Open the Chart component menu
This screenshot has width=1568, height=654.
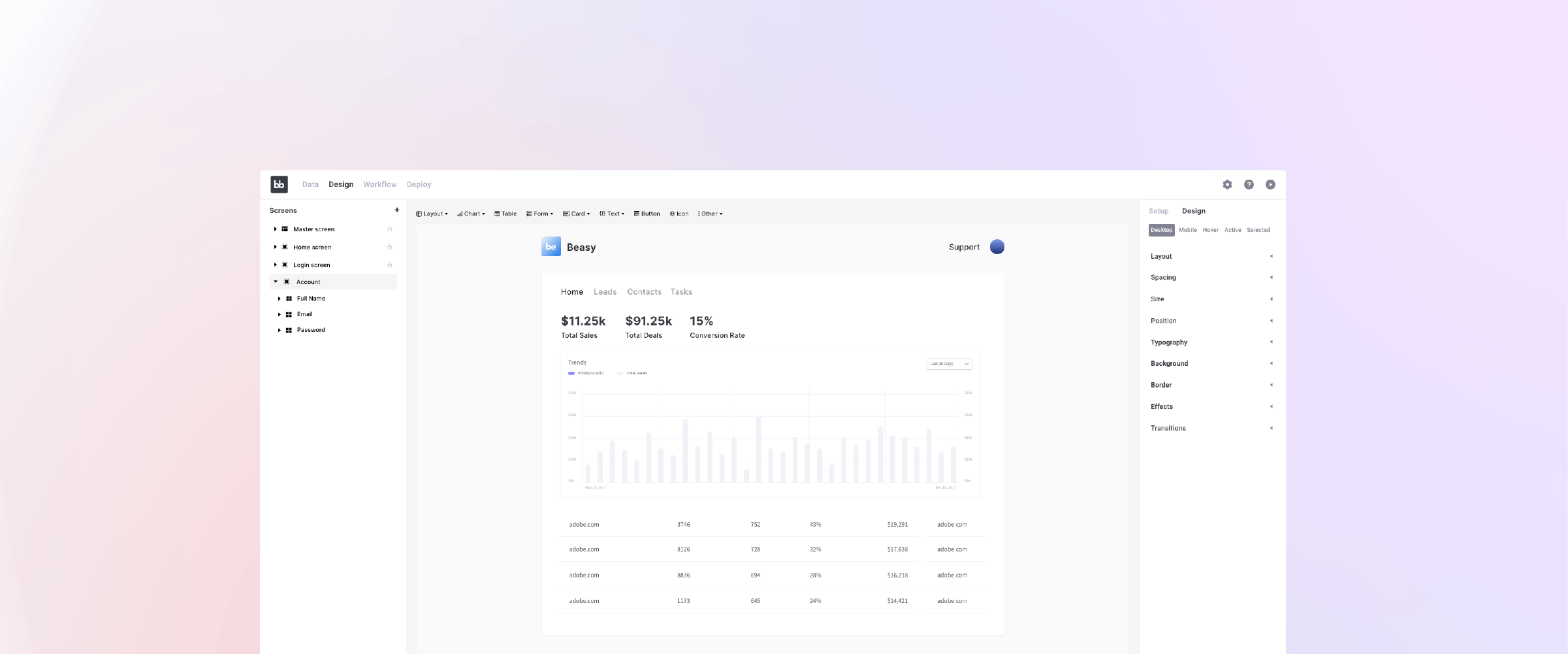[471, 213]
